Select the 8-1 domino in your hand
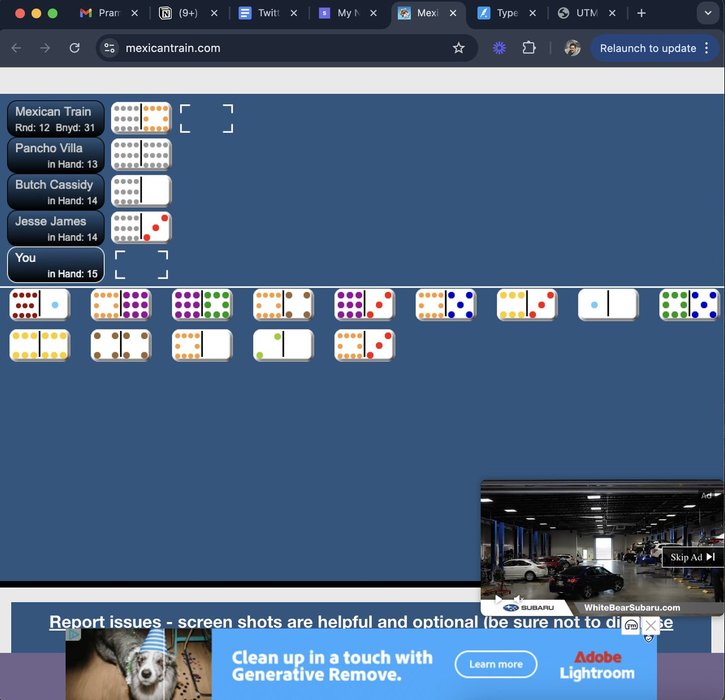 pos(40,305)
